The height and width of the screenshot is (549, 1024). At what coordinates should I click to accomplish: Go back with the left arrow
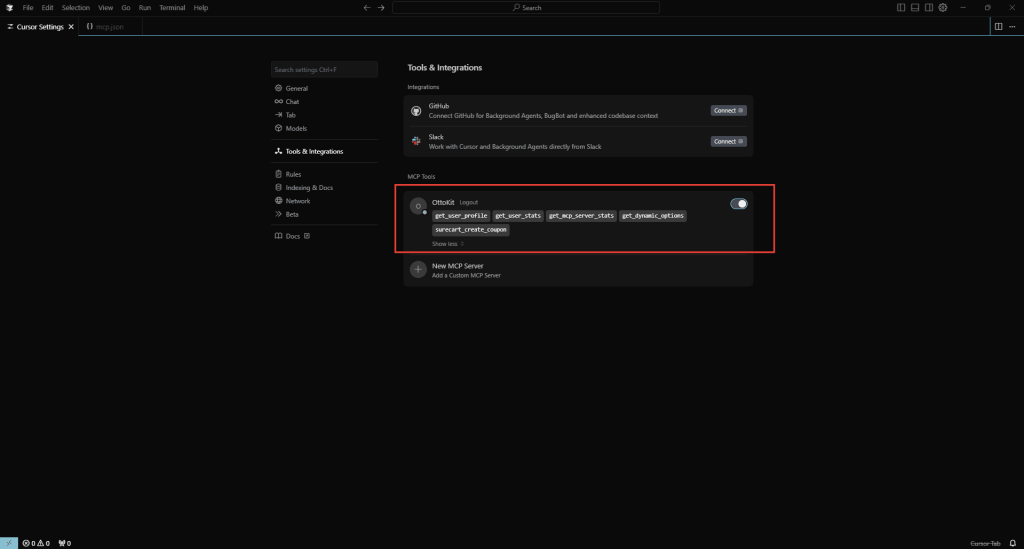366,7
